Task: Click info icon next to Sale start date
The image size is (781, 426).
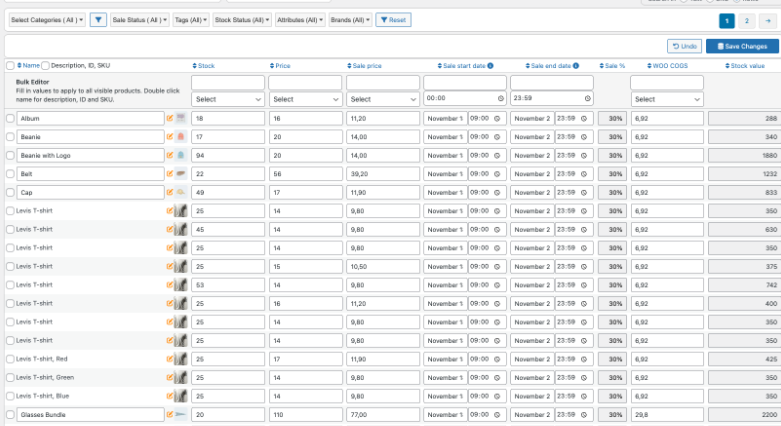Action: 490,66
